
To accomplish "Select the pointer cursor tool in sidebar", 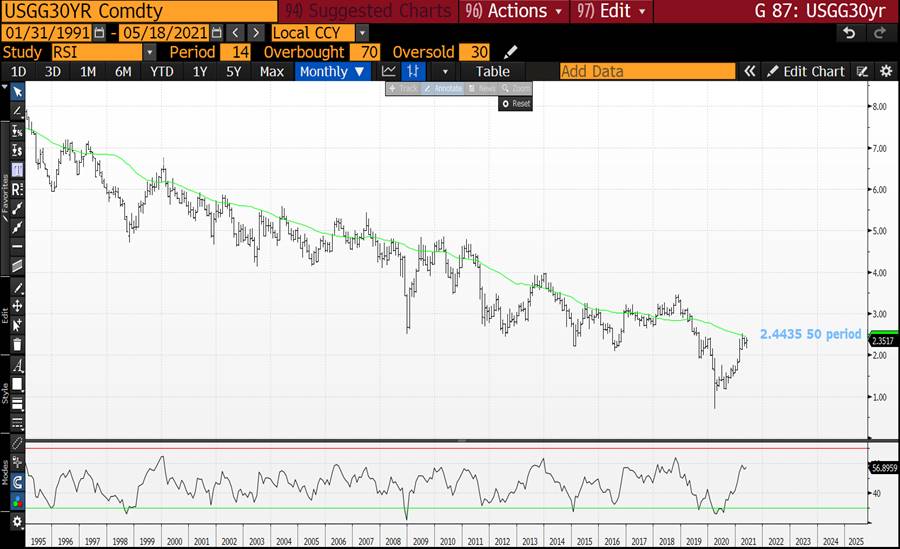I will tap(17, 91).
